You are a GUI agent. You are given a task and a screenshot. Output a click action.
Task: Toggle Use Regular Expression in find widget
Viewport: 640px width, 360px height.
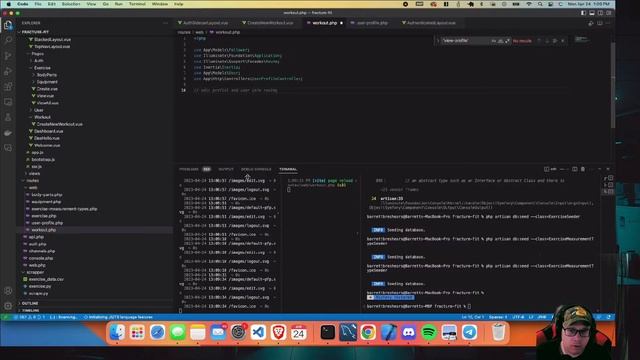coord(507,41)
